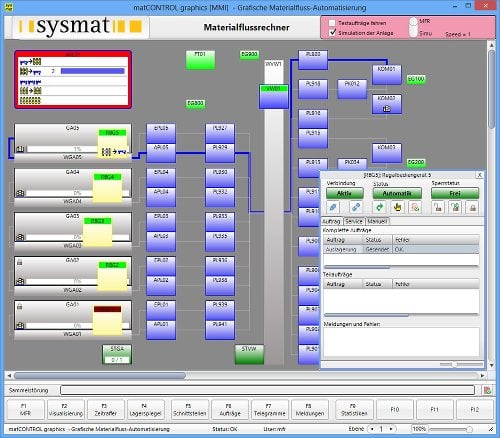Click the Fehler column header in Komplette Aufträge
This screenshot has height=438, width=500.
coord(436,240)
